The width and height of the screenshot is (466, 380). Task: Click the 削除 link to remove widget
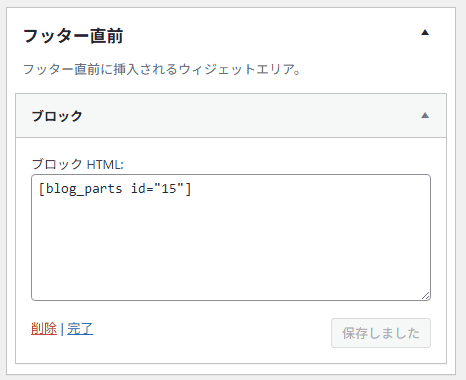click(44, 329)
